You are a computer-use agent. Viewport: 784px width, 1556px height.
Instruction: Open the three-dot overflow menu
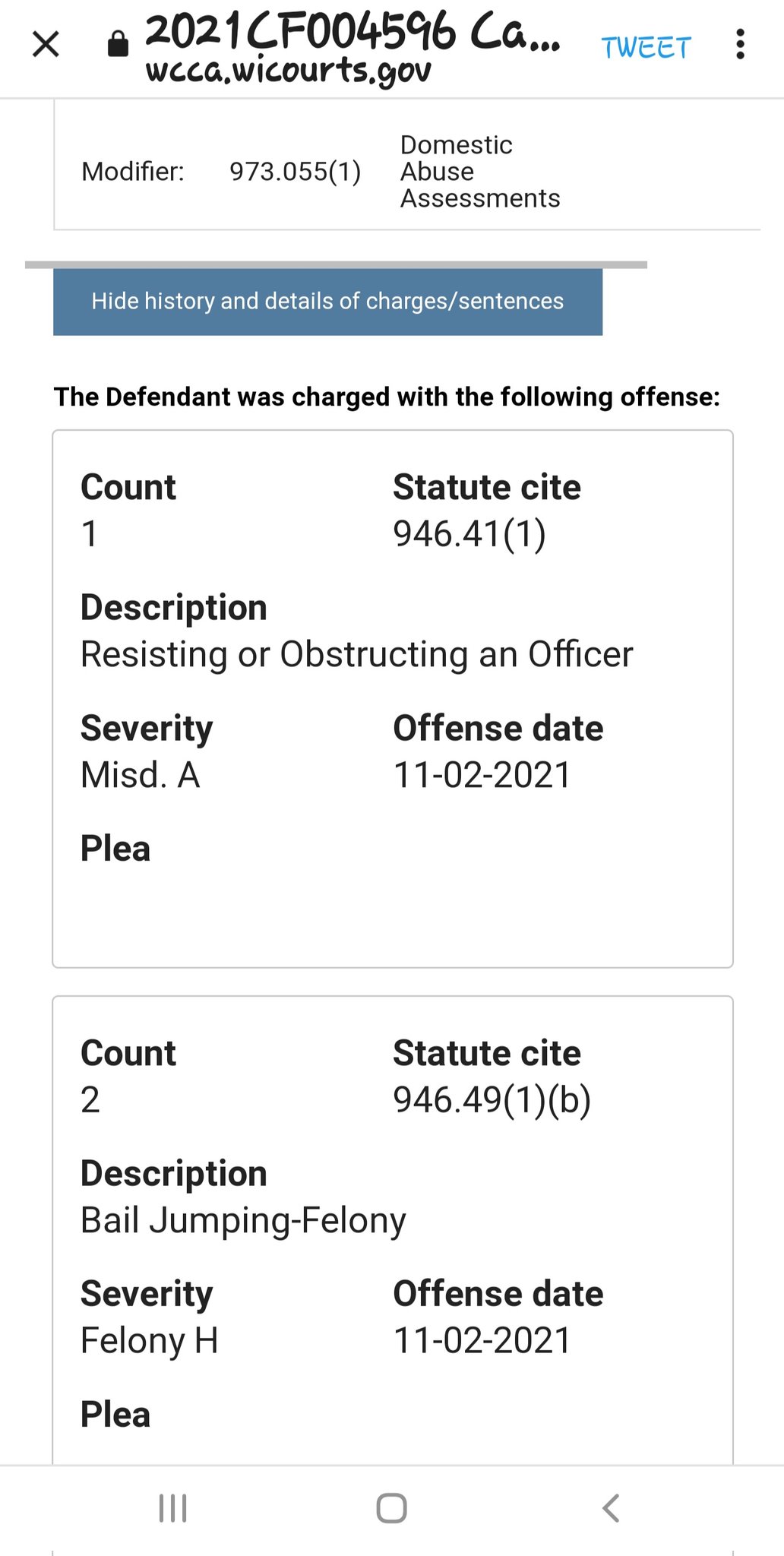[x=740, y=44]
